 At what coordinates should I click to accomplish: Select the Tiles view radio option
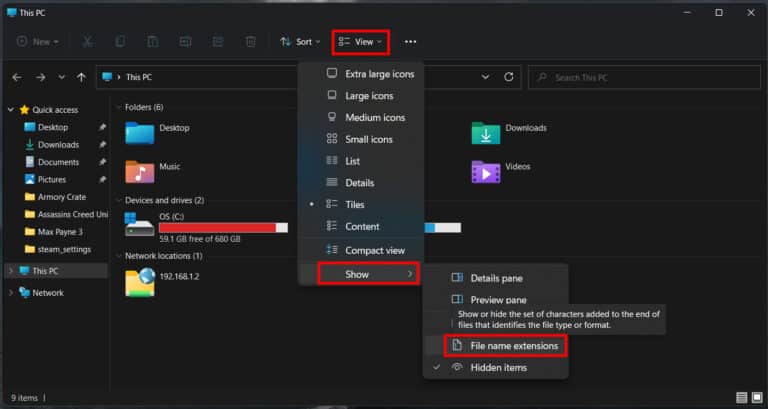(361, 205)
